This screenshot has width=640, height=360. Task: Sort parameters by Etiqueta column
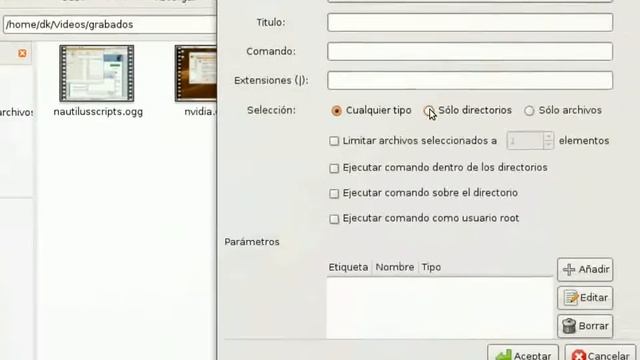point(349,267)
